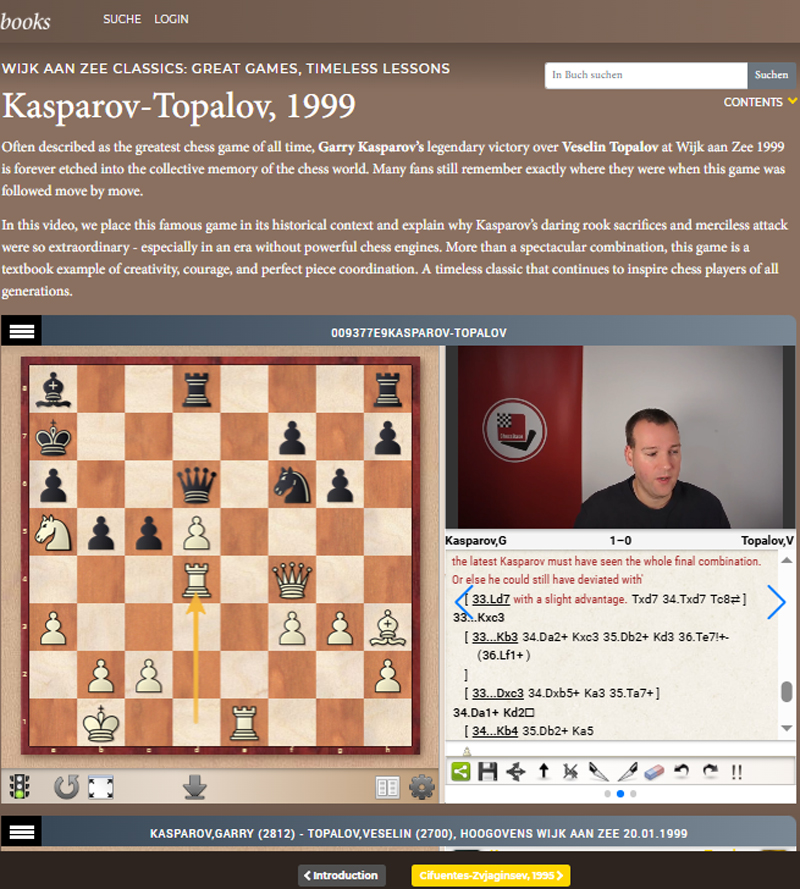Open the hamburger menu above the chessboard
The width and height of the screenshot is (800, 889).
[22, 331]
